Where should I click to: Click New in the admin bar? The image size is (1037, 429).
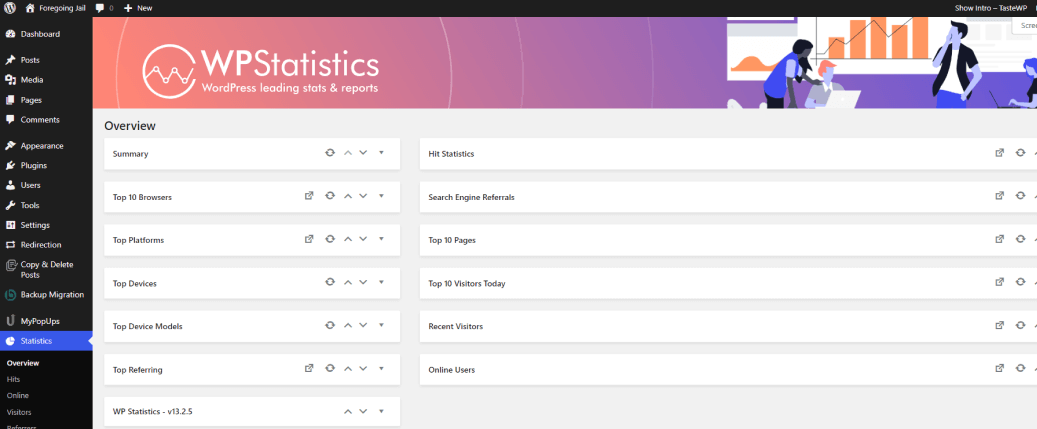coord(138,8)
